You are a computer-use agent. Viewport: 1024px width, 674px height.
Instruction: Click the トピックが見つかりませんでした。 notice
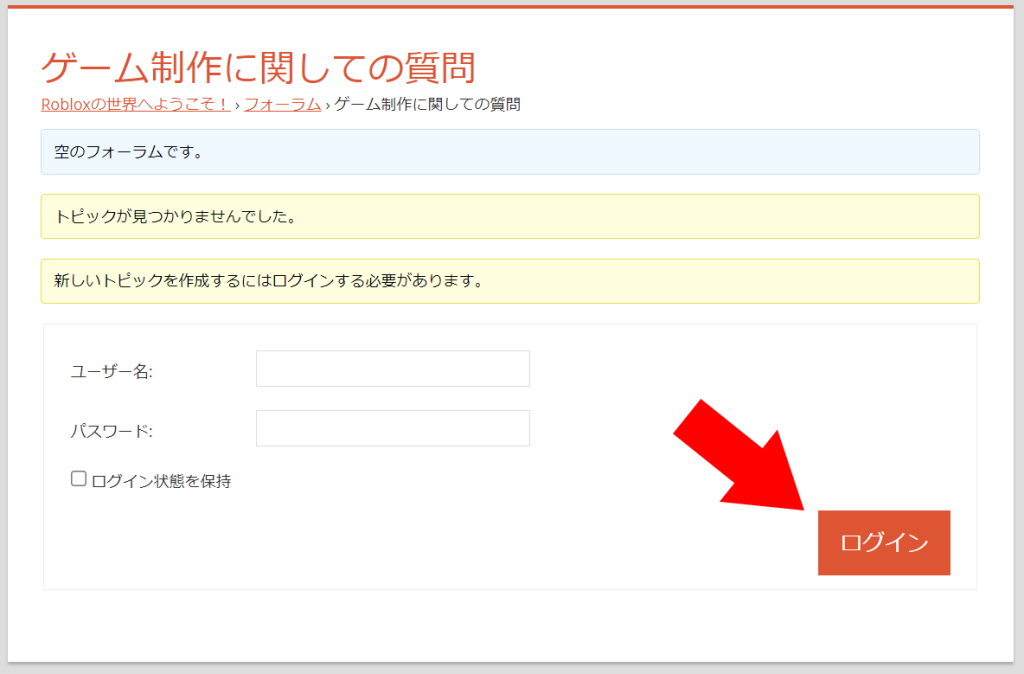coord(510,216)
